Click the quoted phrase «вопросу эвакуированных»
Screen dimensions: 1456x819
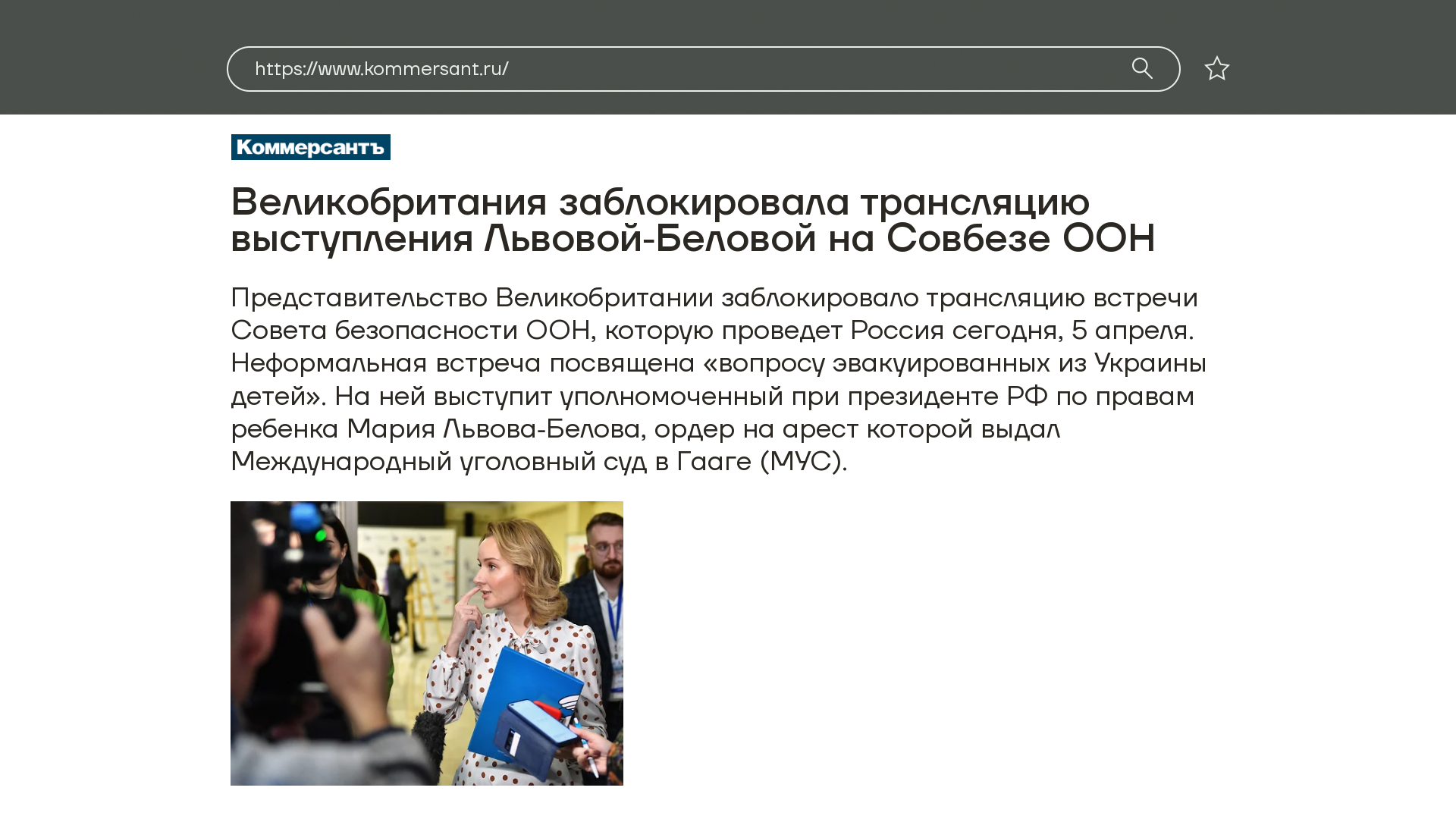pyautogui.click(x=876, y=362)
